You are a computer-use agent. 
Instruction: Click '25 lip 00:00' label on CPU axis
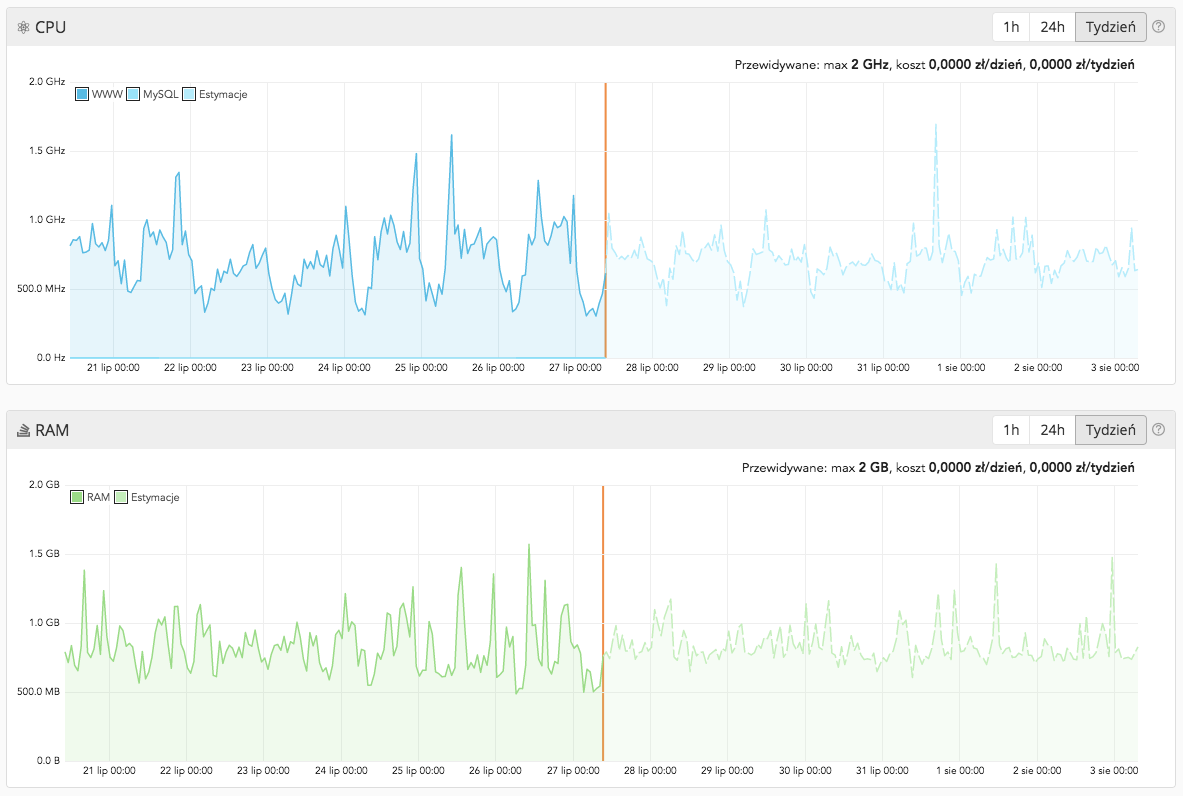[421, 367]
